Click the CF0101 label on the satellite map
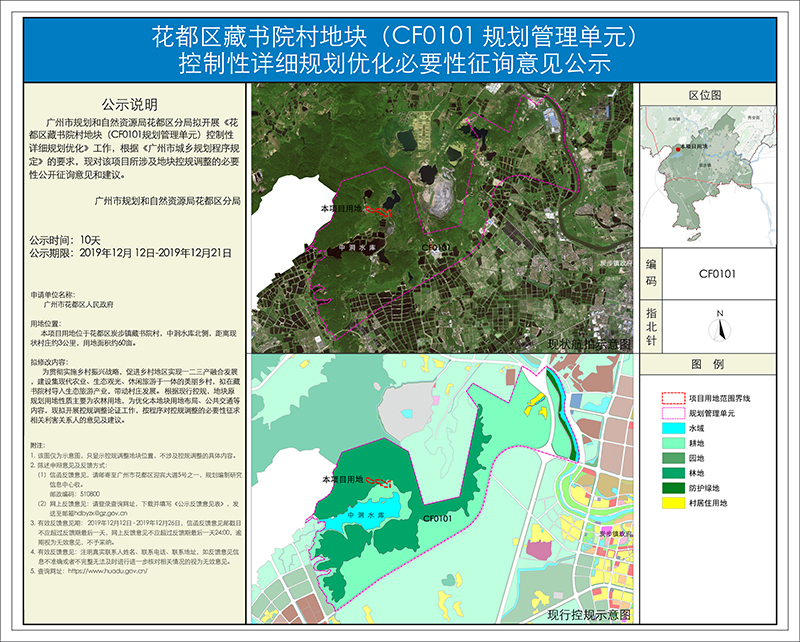The height and width of the screenshot is (642, 800). pos(437,245)
